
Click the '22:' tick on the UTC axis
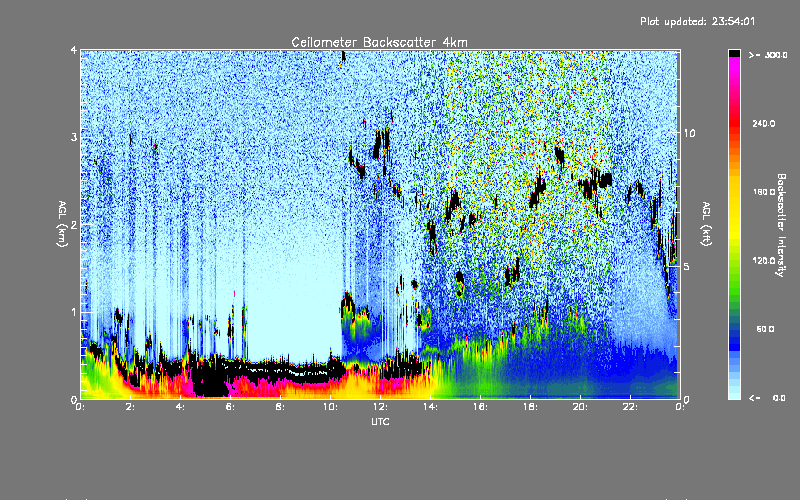click(x=631, y=407)
